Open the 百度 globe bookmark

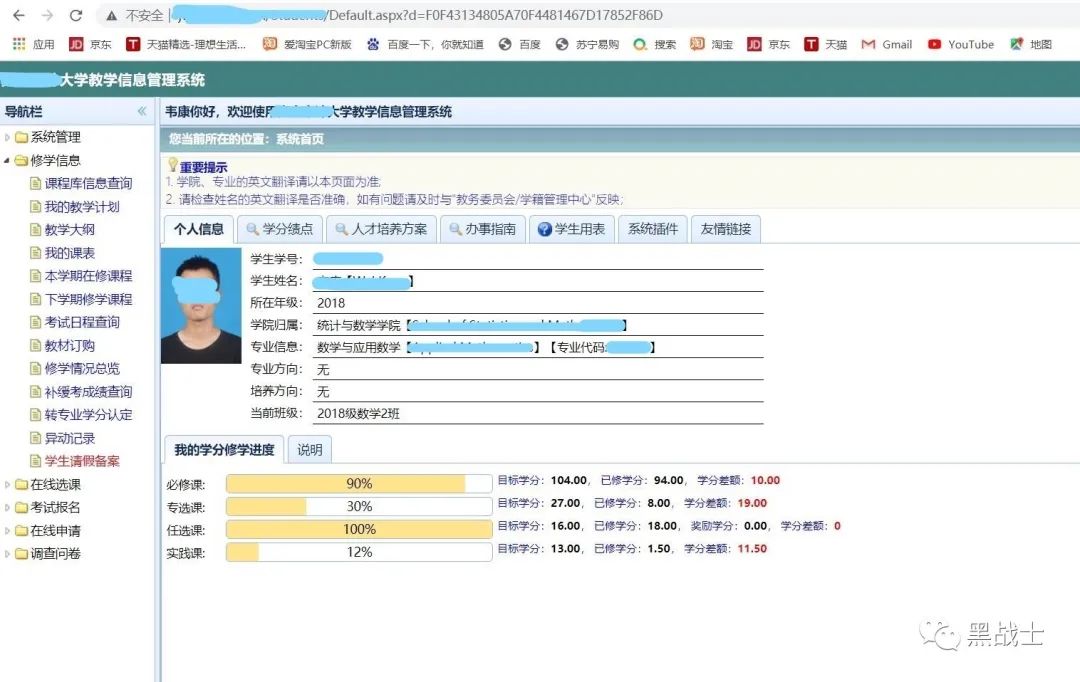click(519, 44)
